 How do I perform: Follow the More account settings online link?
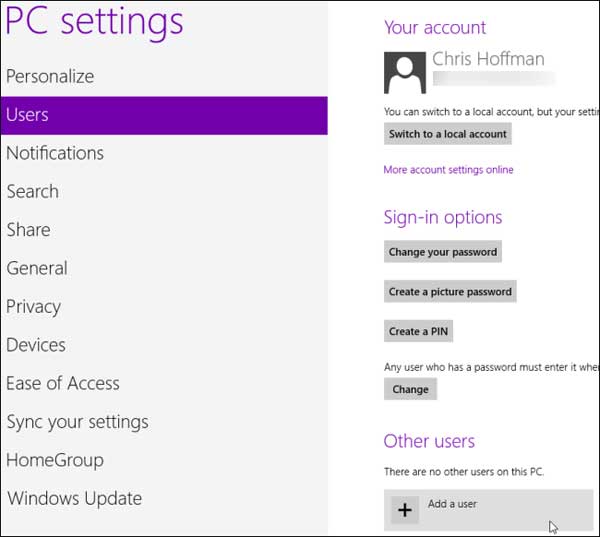click(x=448, y=170)
